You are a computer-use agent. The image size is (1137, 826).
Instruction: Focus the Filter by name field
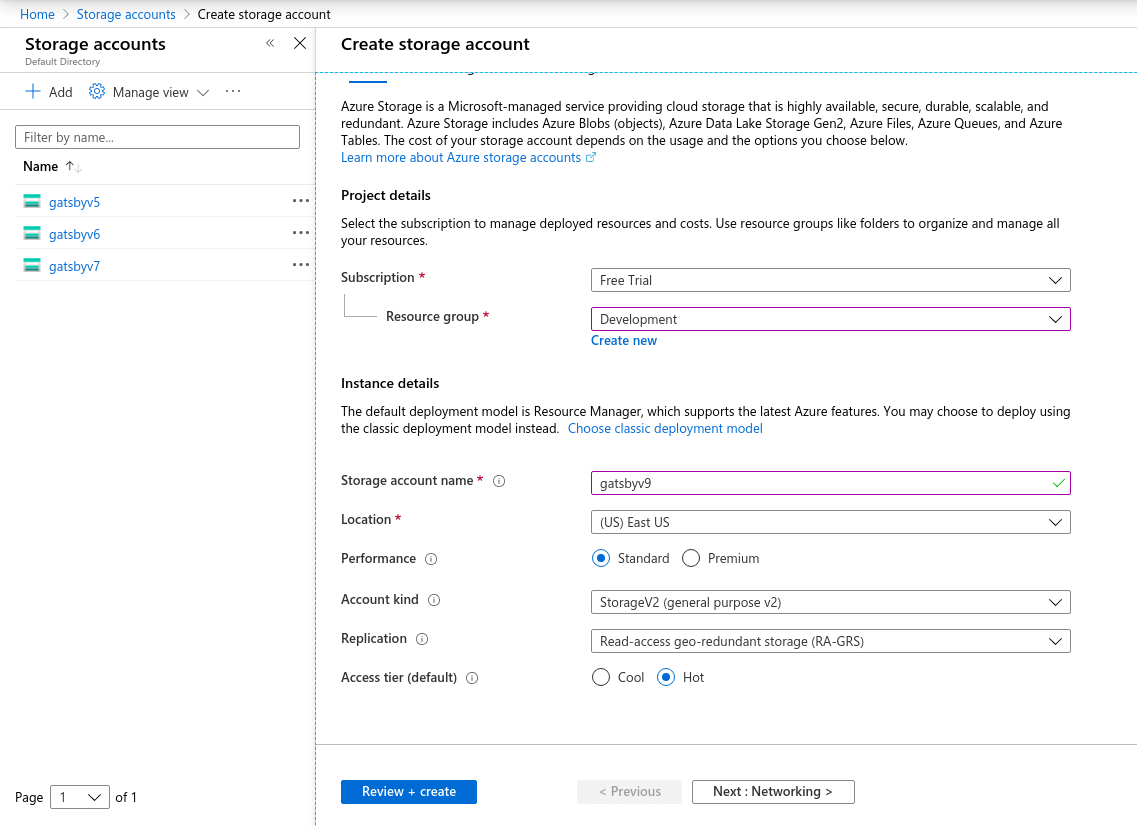(157, 137)
